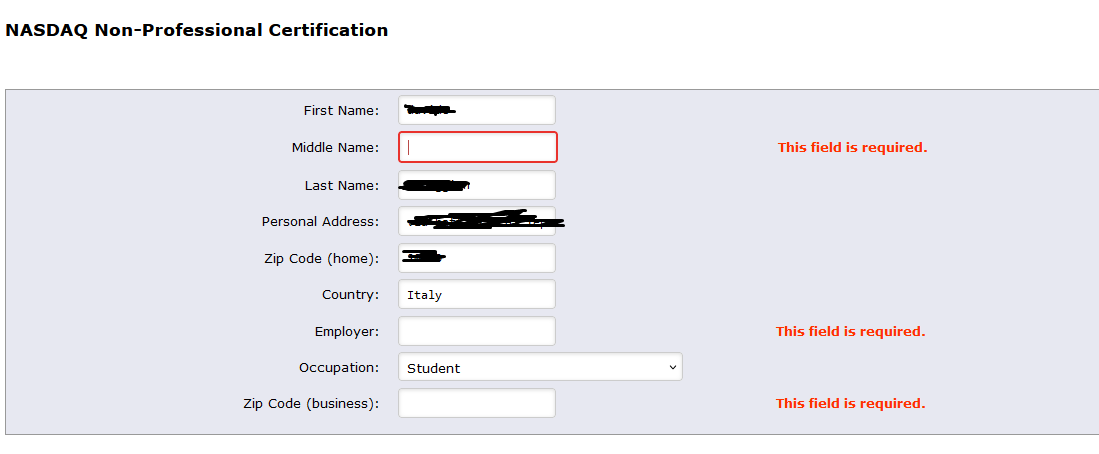This screenshot has width=1099, height=454.
Task: Click the First Name input field
Action: 476,110
